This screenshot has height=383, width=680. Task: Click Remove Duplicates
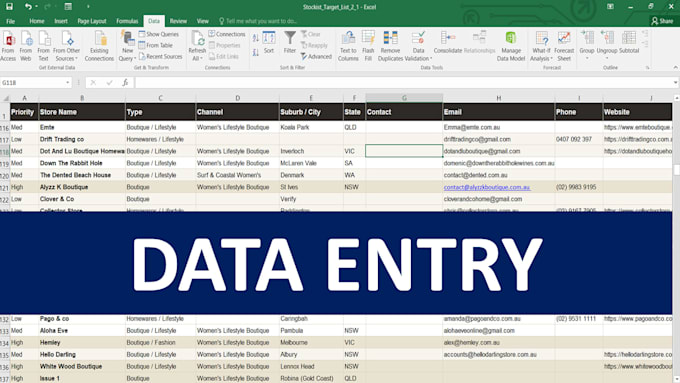[390, 47]
